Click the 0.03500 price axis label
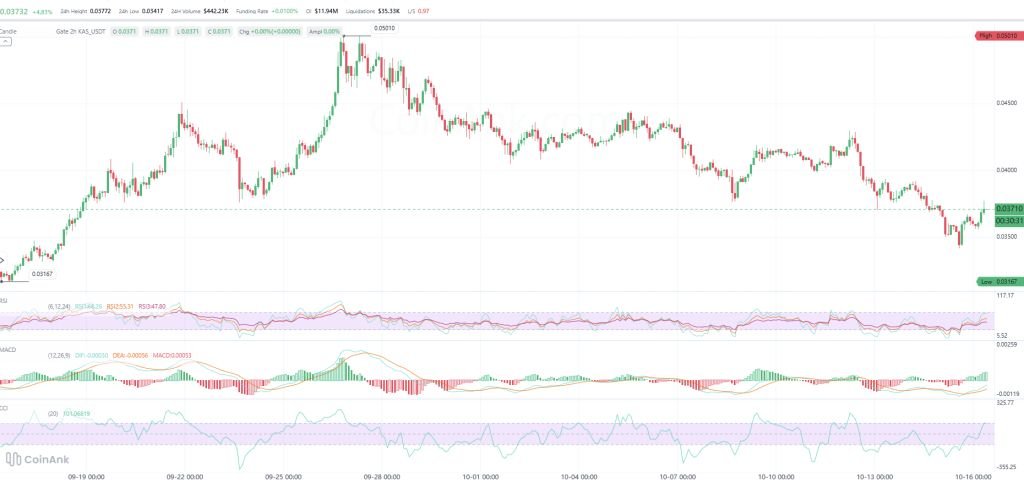The image size is (1024, 484). pyautogui.click(x=1006, y=236)
